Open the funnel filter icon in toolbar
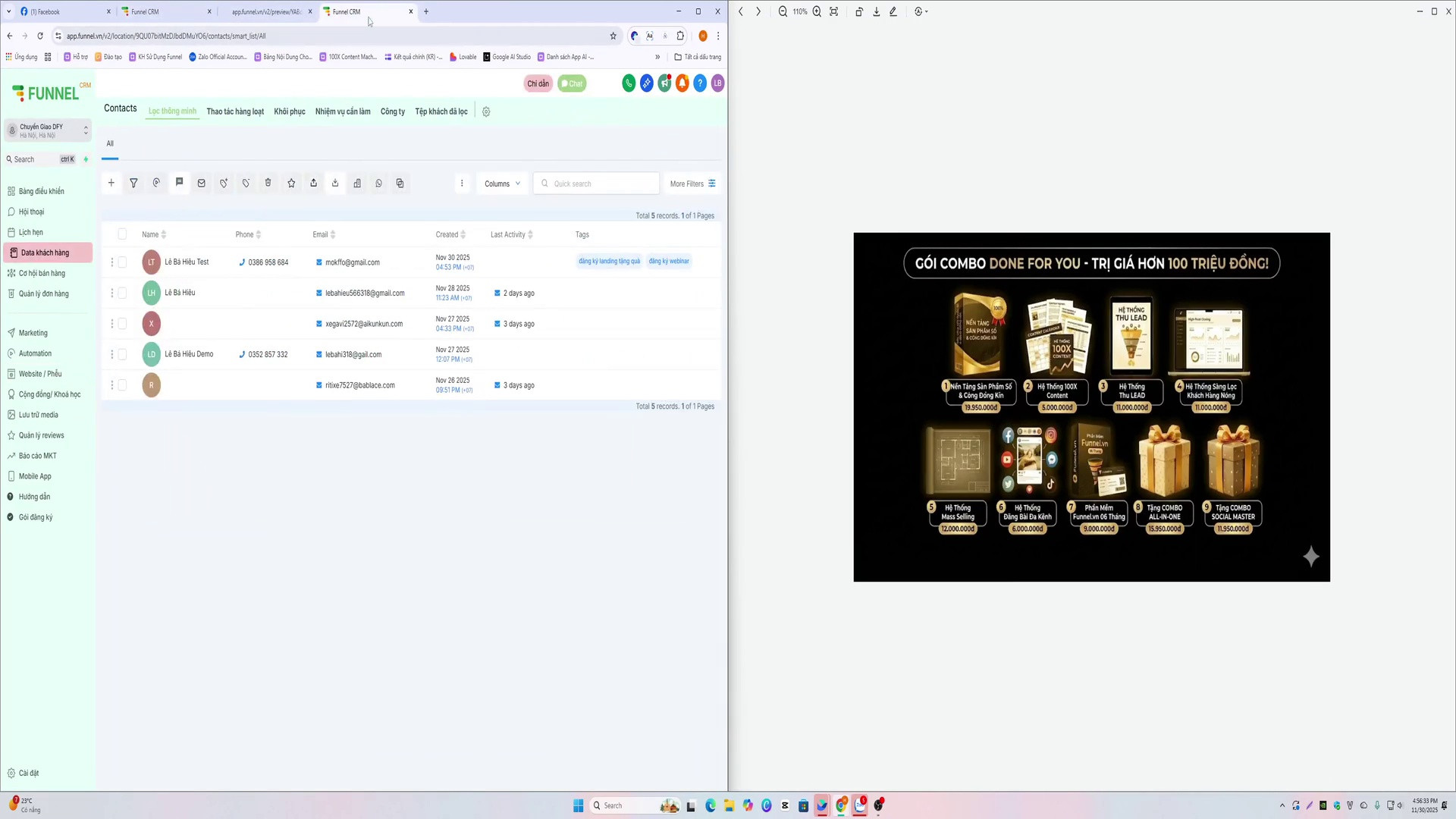Image resolution: width=1456 pixels, height=819 pixels. coord(133,183)
